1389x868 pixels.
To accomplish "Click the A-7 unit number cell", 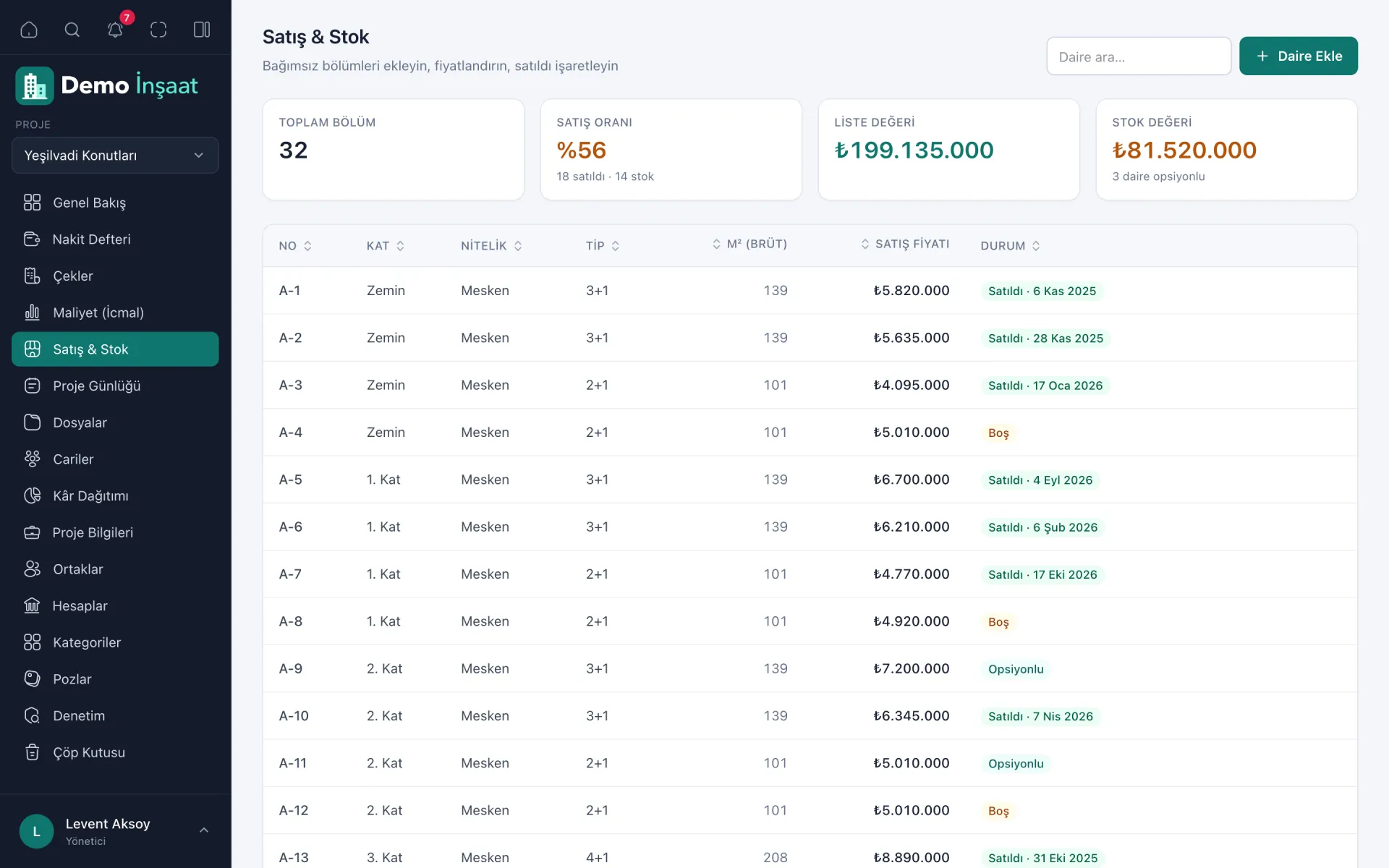I will pos(290,574).
